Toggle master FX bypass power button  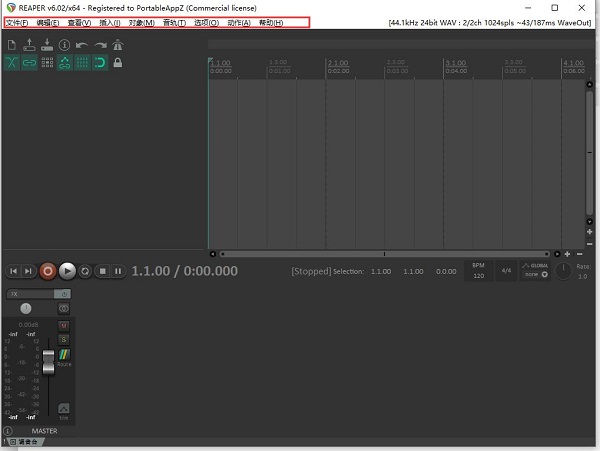[64, 294]
